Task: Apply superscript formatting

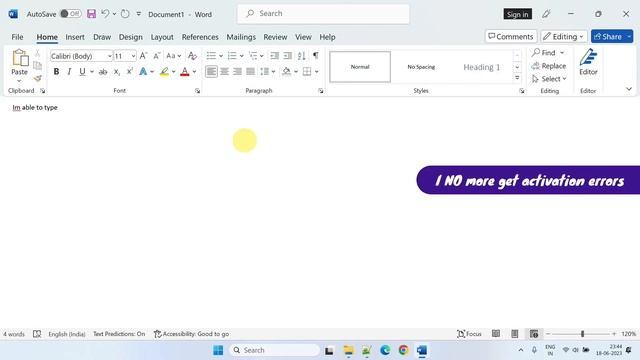Action: click(x=130, y=72)
